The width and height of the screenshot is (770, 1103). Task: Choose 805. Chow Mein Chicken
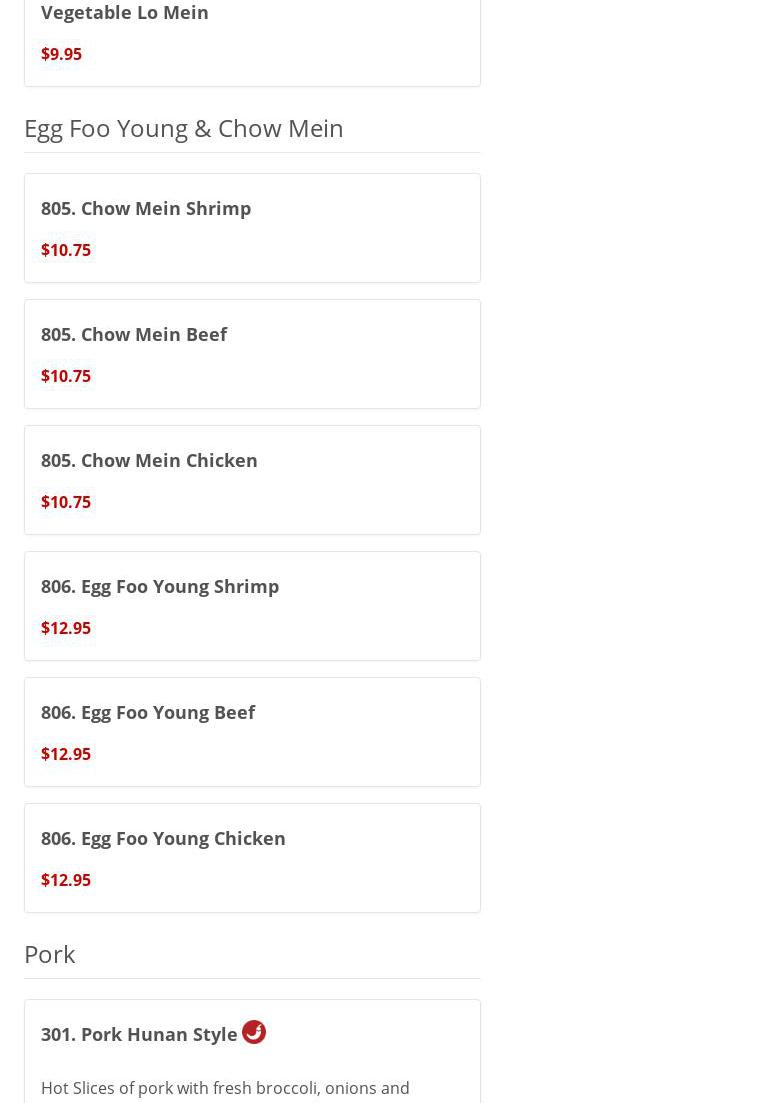coord(149,460)
